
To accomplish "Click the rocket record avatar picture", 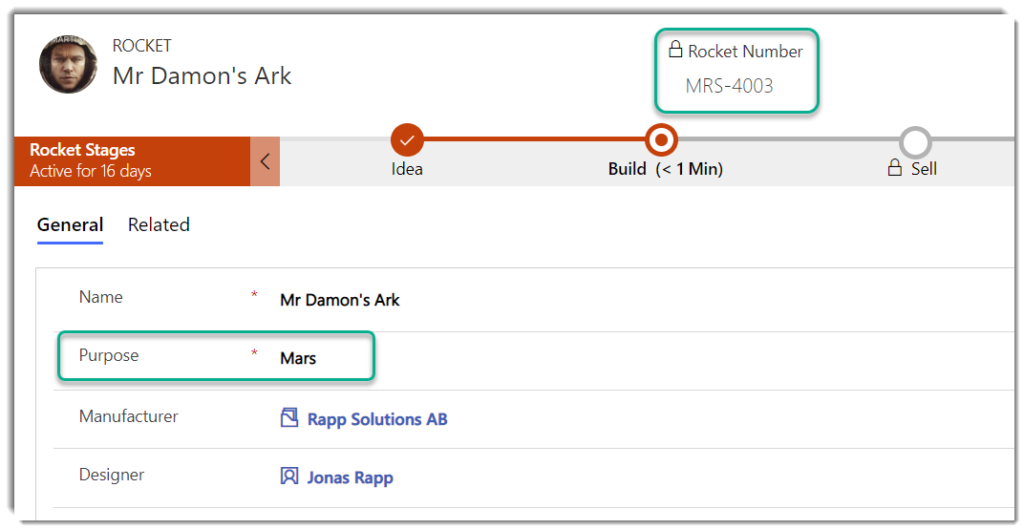I will point(68,64).
